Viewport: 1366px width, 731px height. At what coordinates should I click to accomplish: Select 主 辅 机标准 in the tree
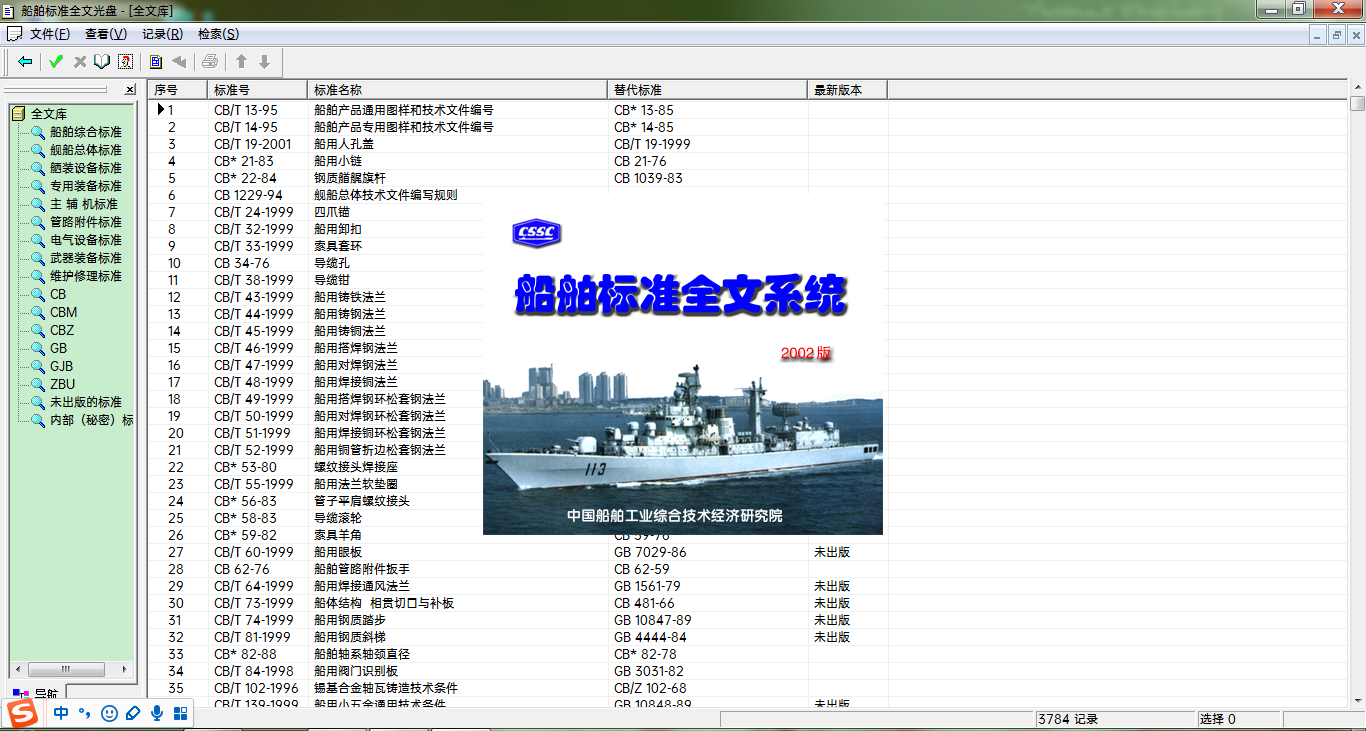(84, 204)
